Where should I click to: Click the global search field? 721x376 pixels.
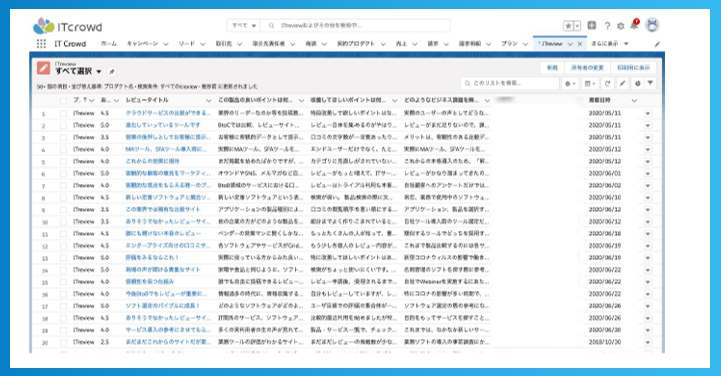pos(356,25)
